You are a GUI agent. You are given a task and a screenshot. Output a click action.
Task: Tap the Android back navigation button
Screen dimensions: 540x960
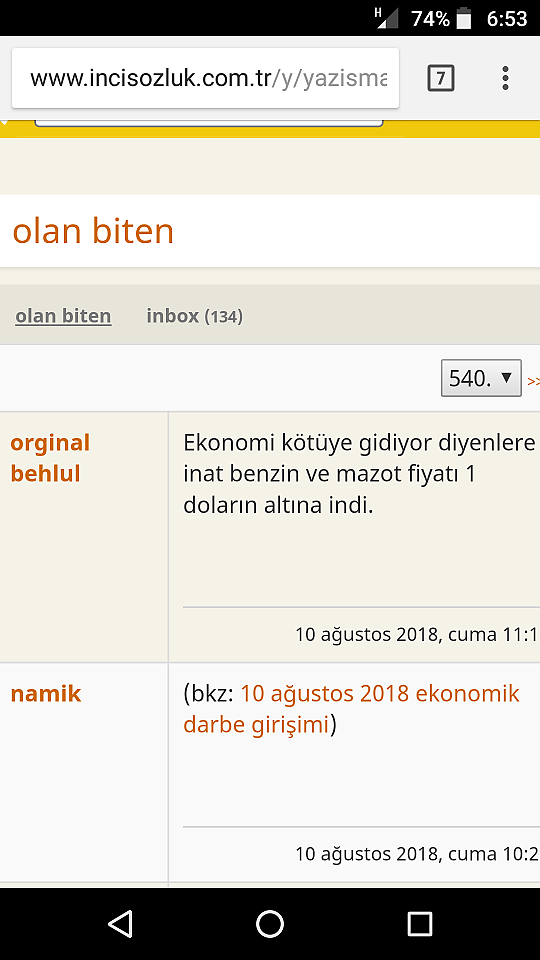[x=120, y=924]
